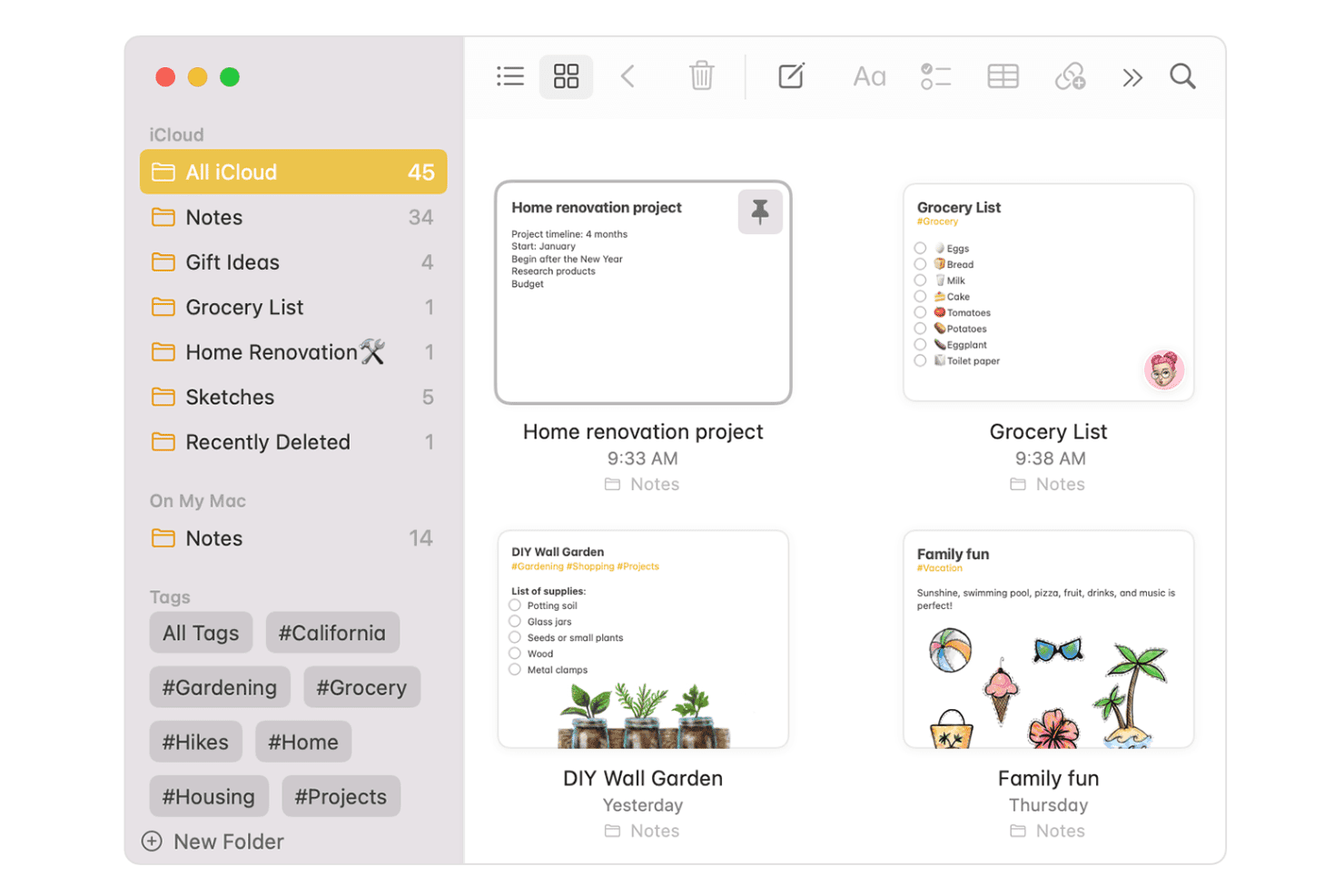Check the Tomatoes item
The height and width of the screenshot is (896, 1344).
pyautogui.click(x=920, y=312)
